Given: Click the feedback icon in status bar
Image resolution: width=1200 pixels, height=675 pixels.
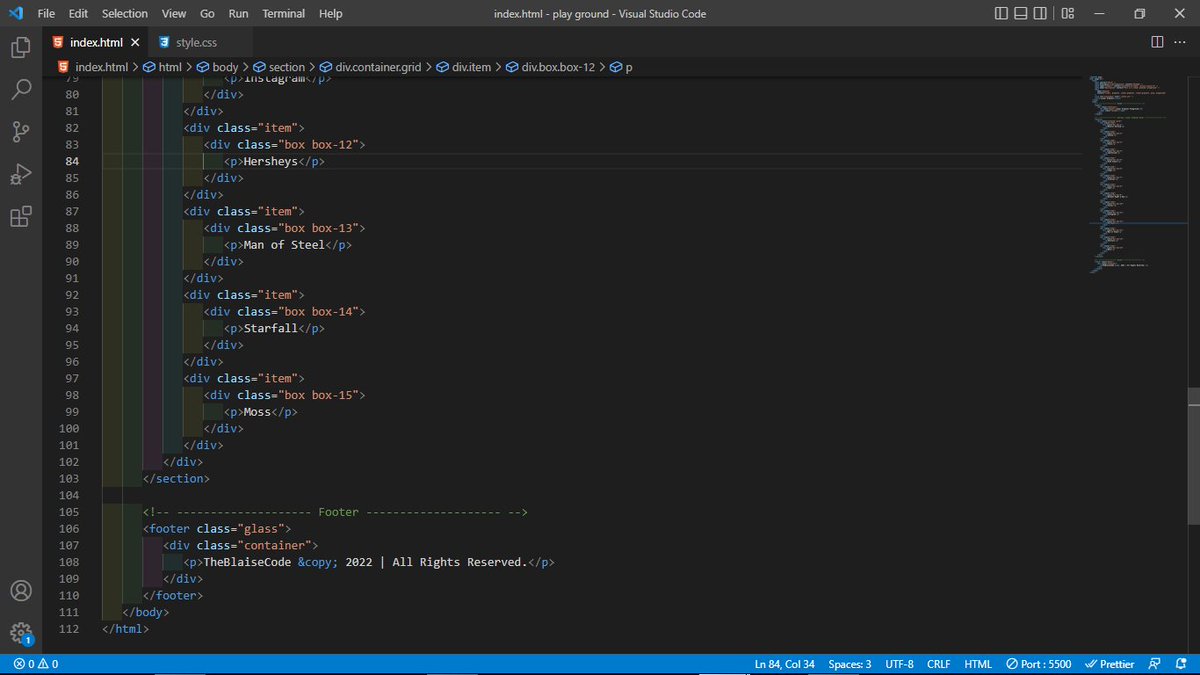Looking at the screenshot, I should tap(1155, 664).
